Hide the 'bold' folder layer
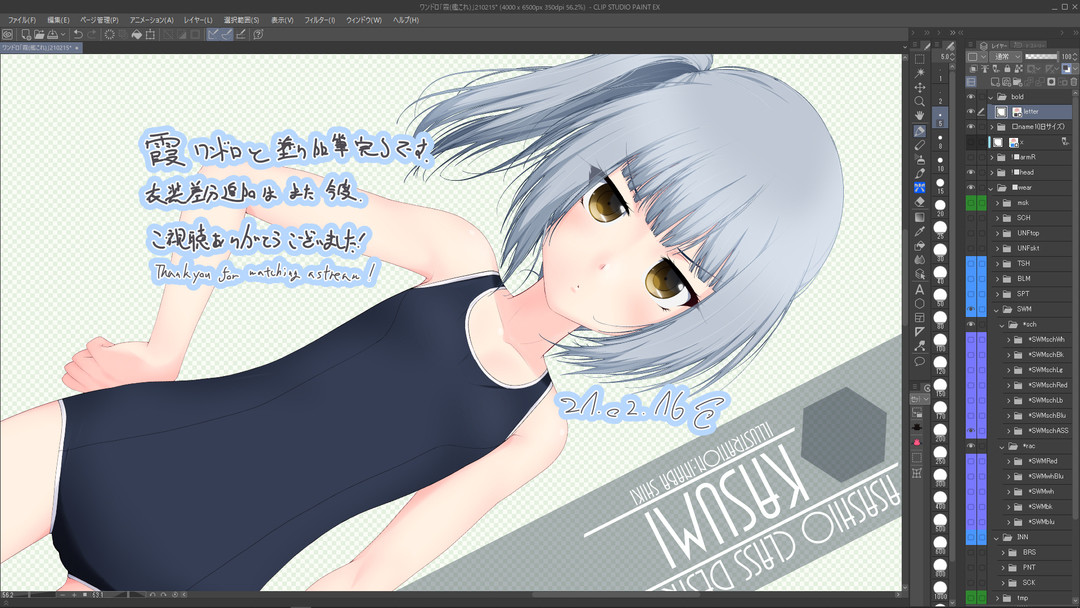This screenshot has height=608, width=1080. tap(970, 97)
